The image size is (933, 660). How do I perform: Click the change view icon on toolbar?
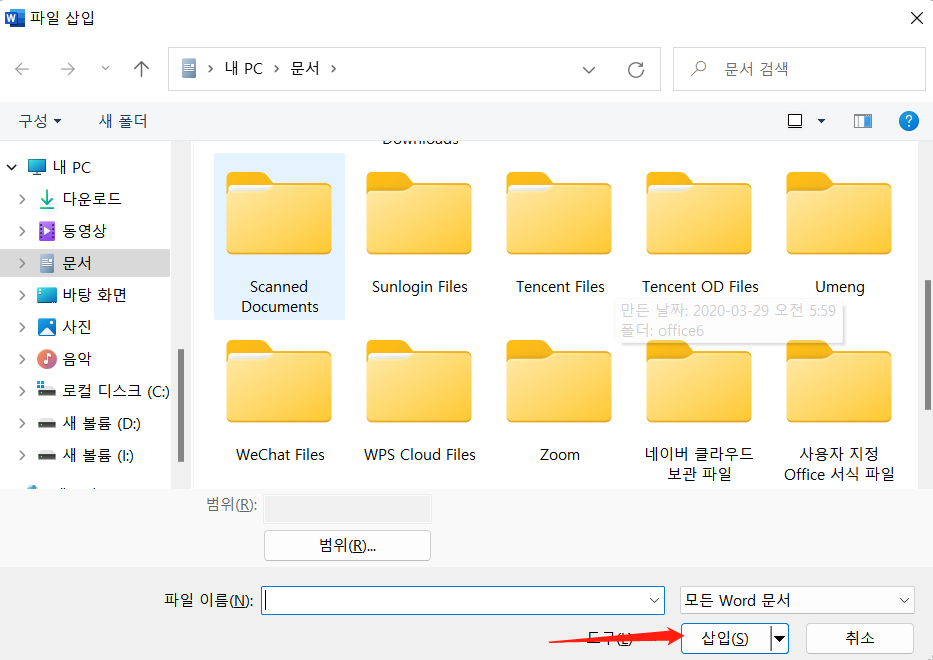coord(793,121)
